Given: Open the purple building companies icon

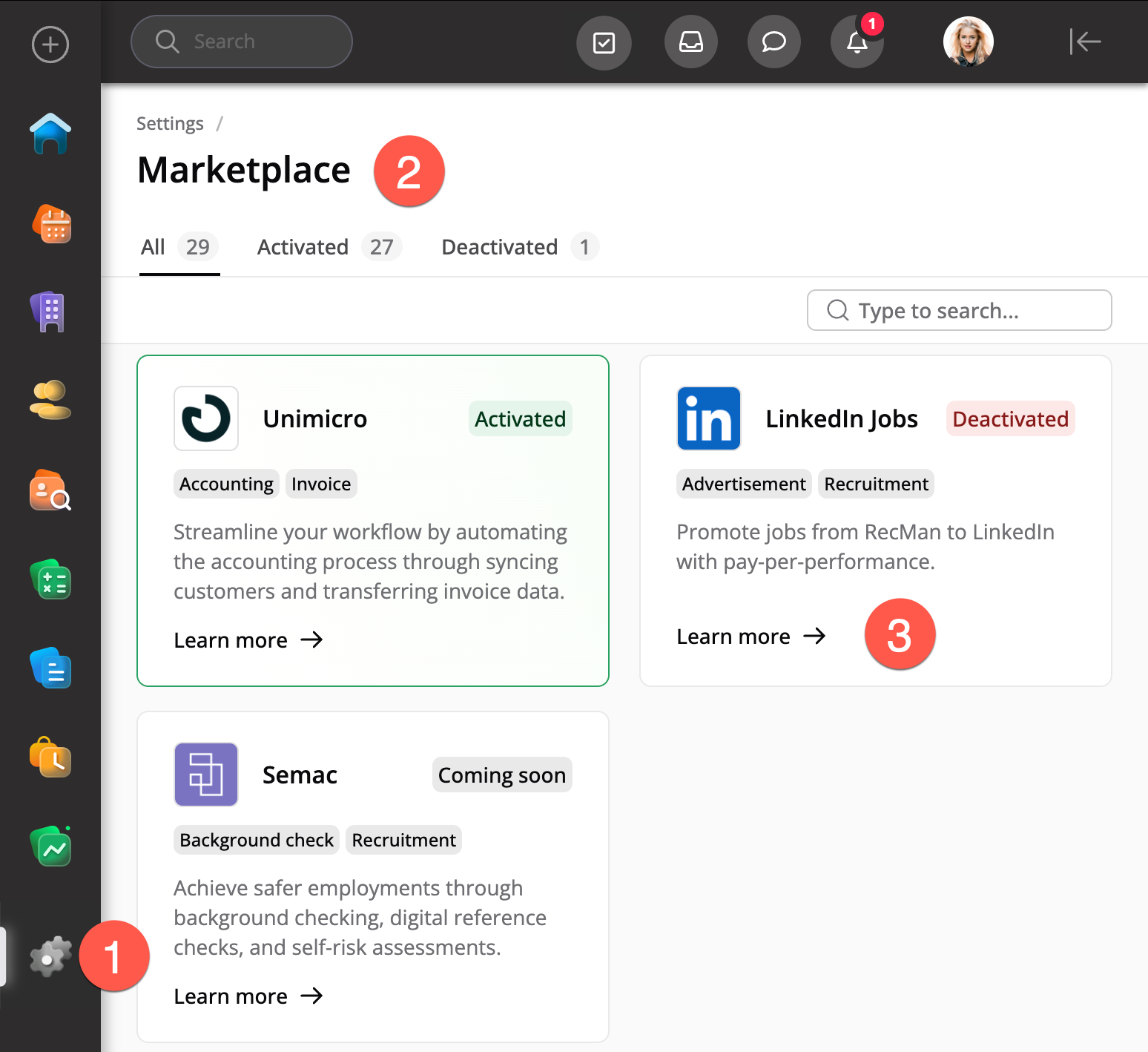Looking at the screenshot, I should 49,312.
